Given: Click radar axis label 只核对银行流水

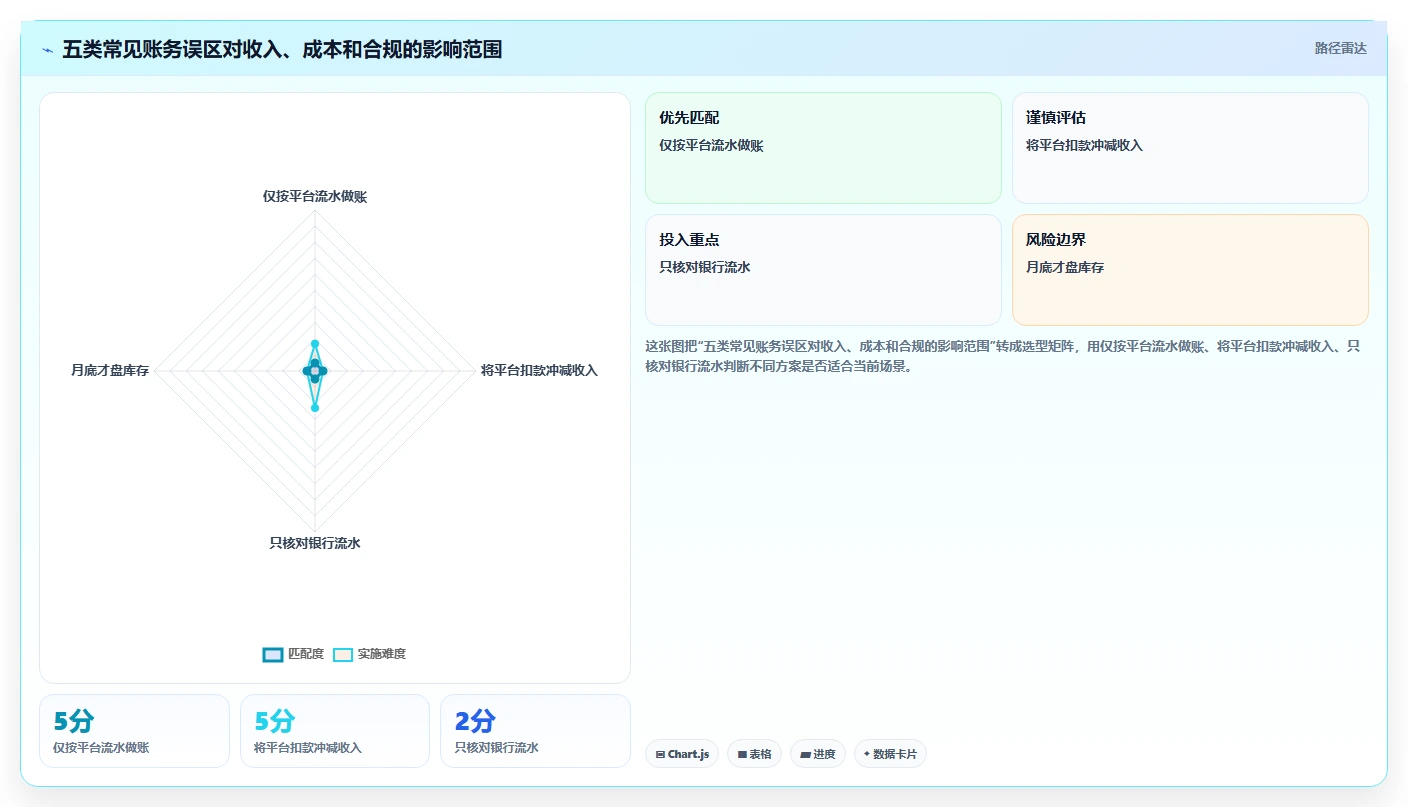Looking at the screenshot, I should pyautogui.click(x=315, y=544).
